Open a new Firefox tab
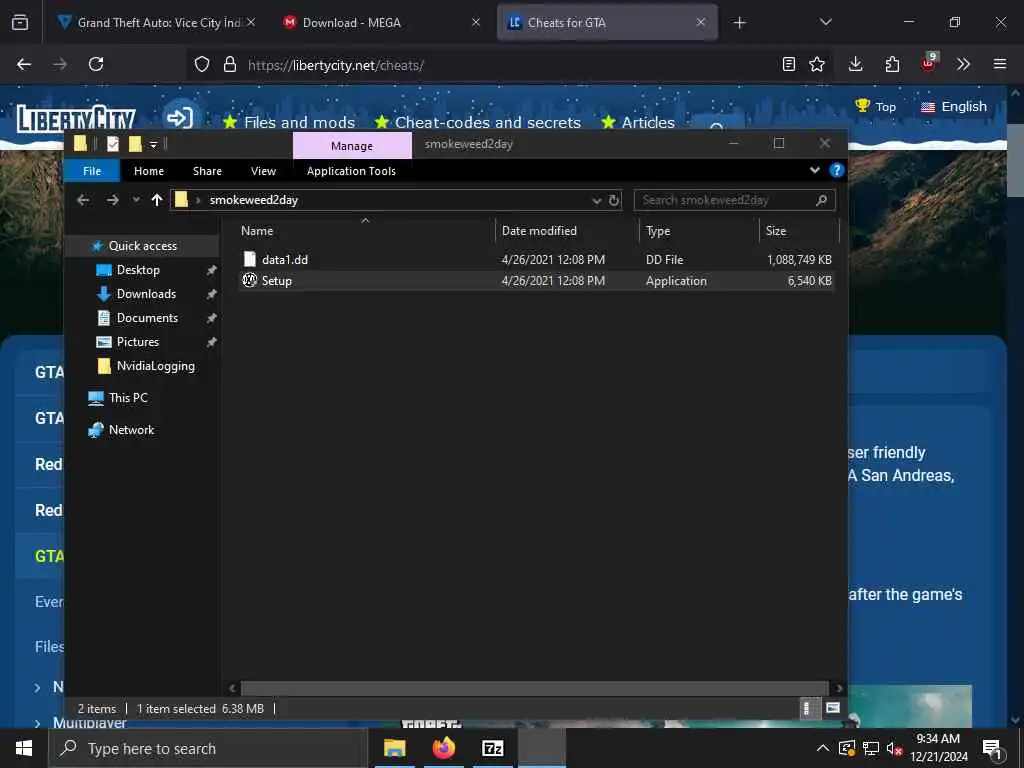The width and height of the screenshot is (1024, 768). [x=739, y=23]
